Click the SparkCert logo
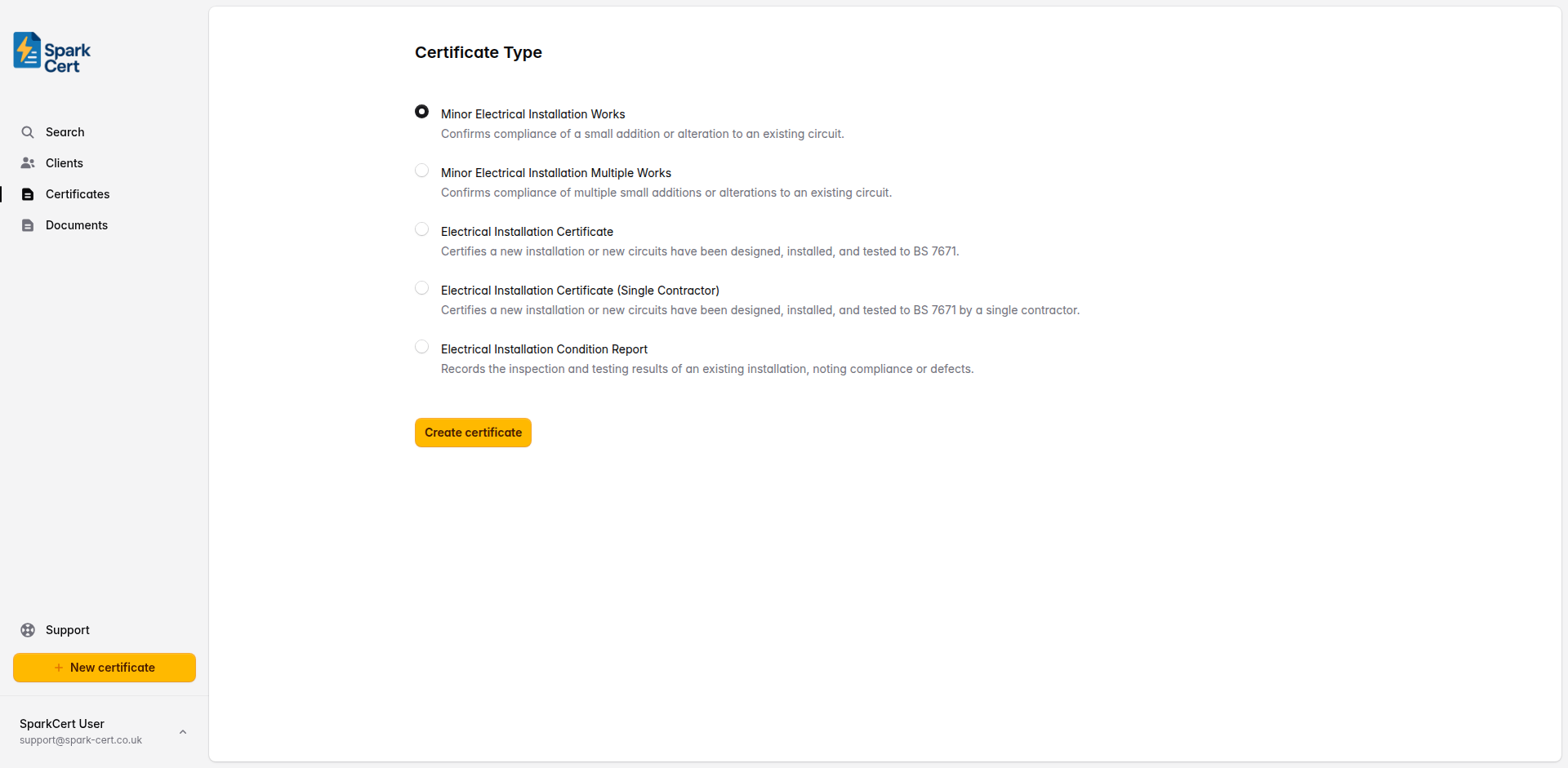The height and width of the screenshot is (768, 1568). click(x=51, y=51)
